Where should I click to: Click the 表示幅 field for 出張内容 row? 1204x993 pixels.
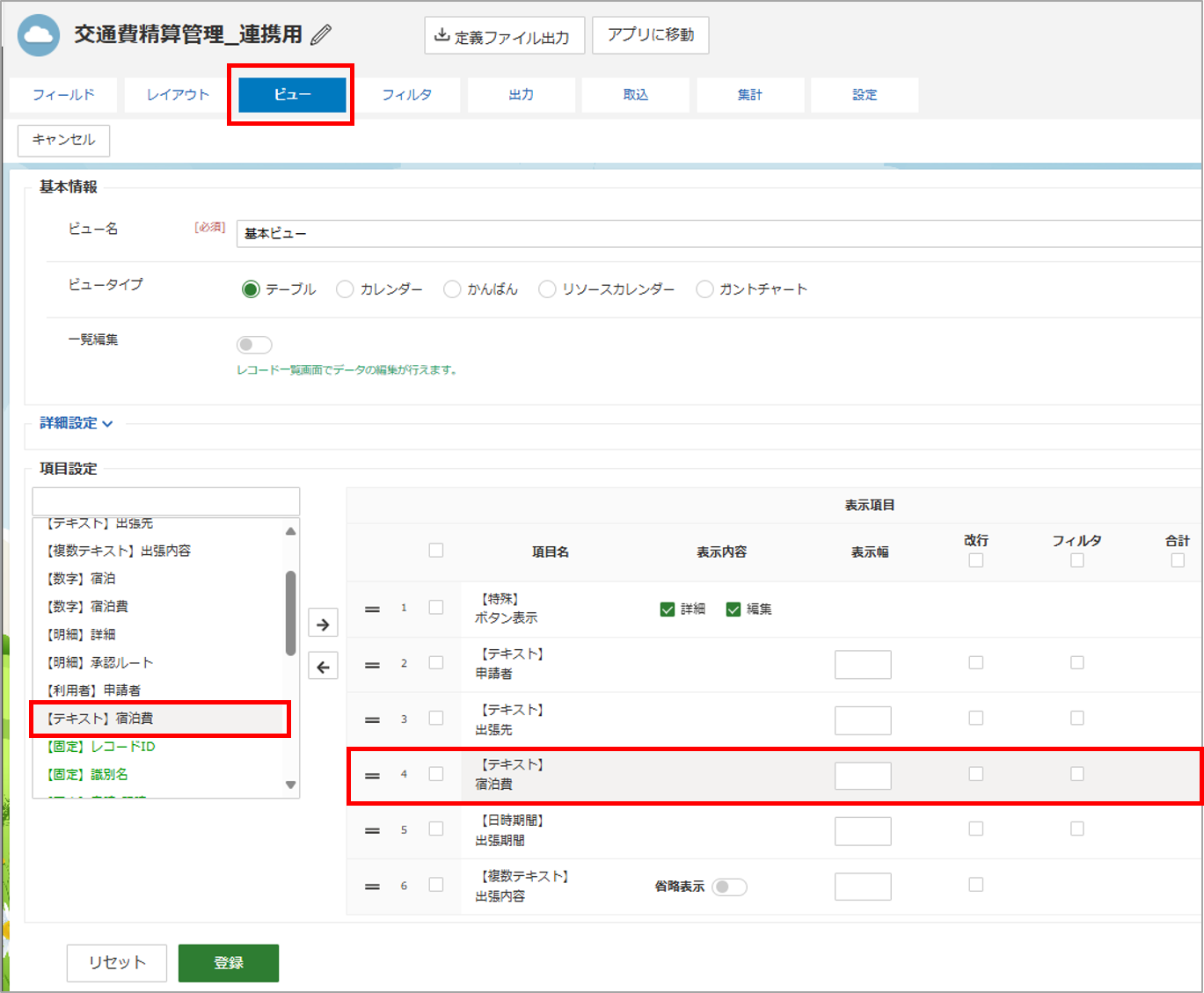coord(863,887)
